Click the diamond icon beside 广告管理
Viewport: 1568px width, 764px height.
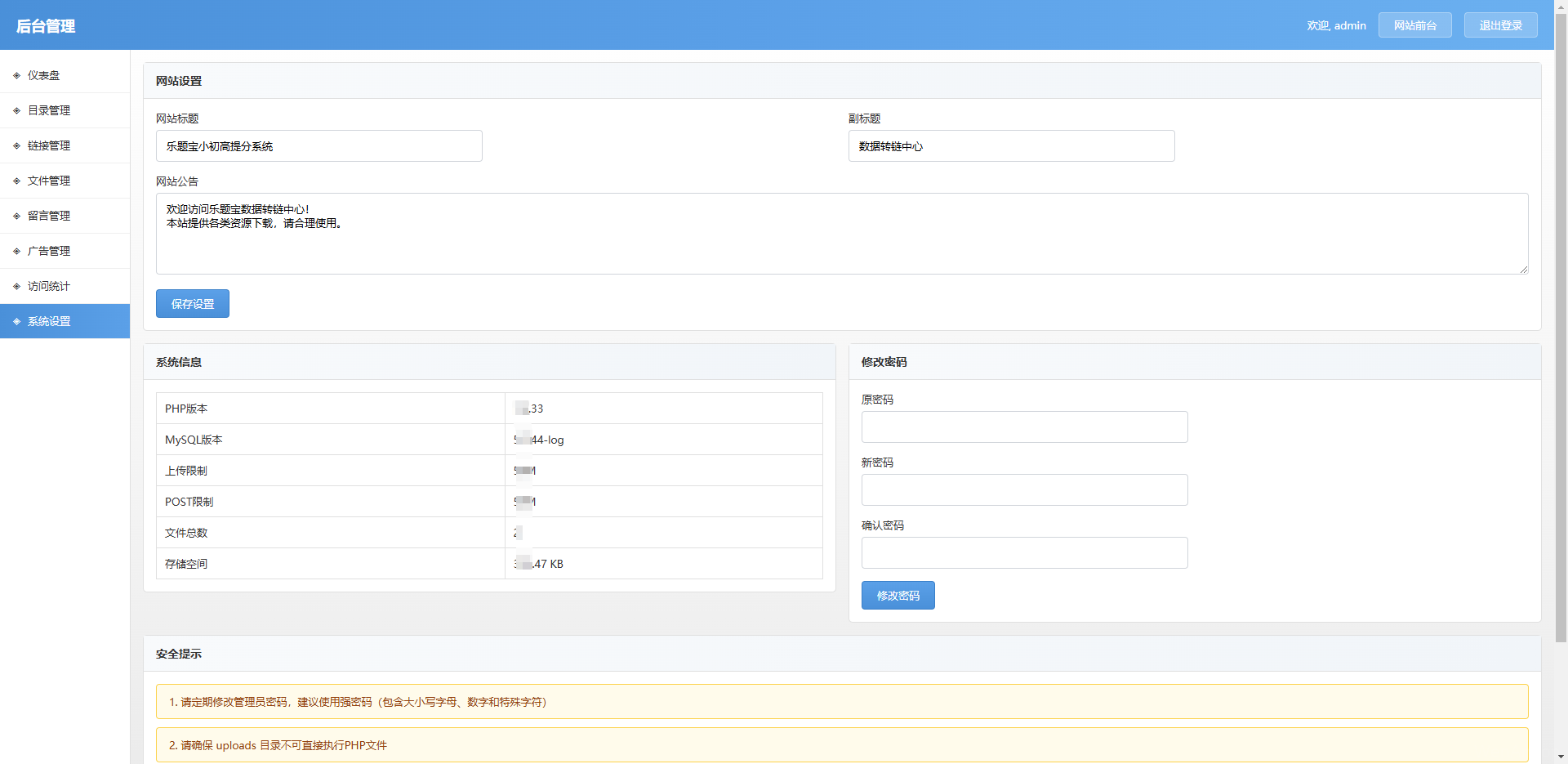coord(16,251)
